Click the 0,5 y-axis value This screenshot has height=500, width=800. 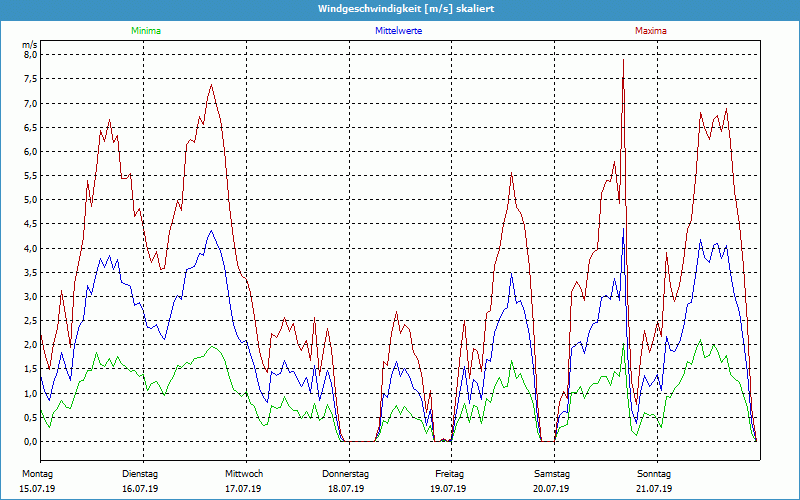[x=31, y=417]
